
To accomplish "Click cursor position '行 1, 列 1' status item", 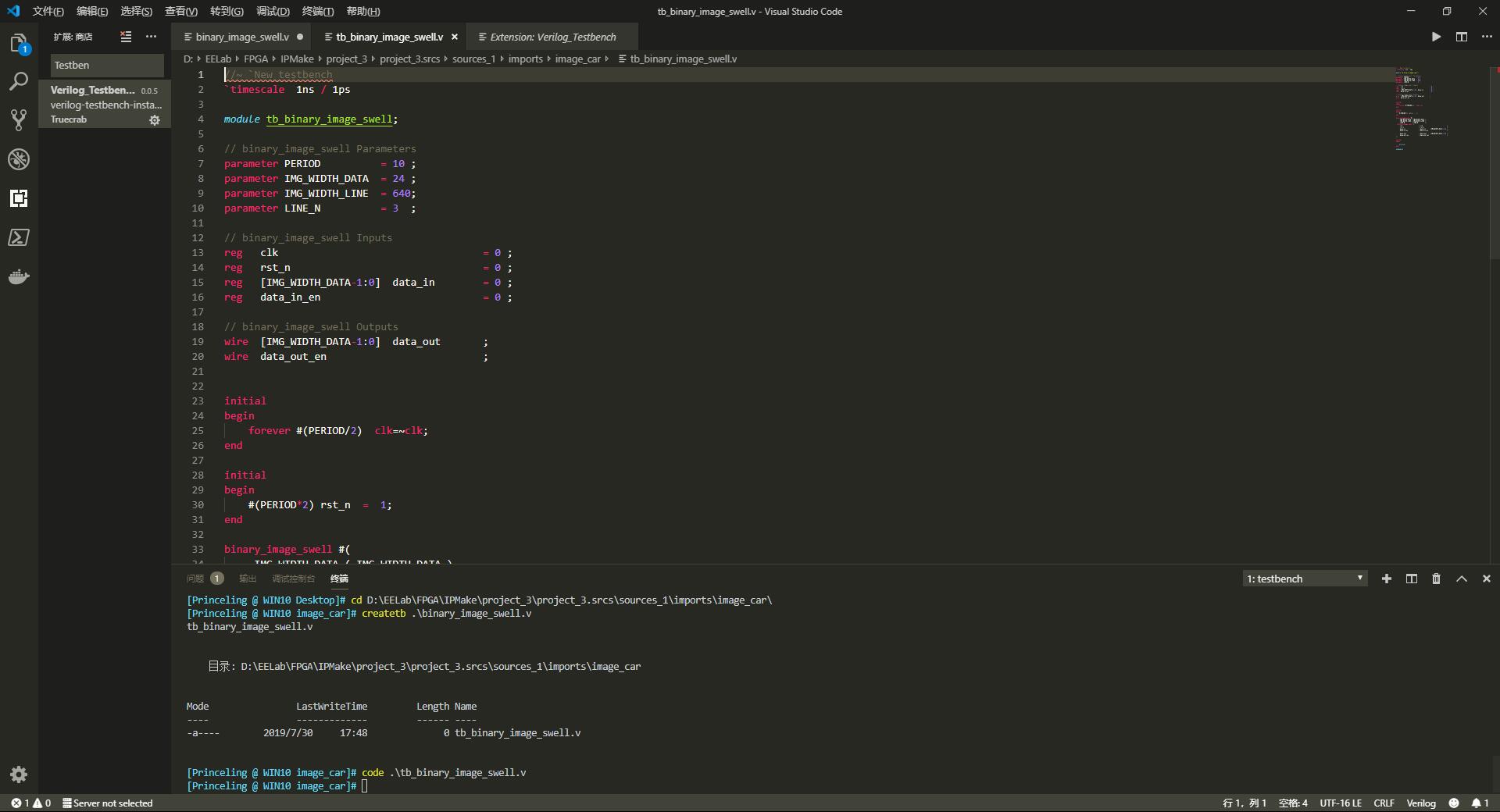I will coord(1244,803).
